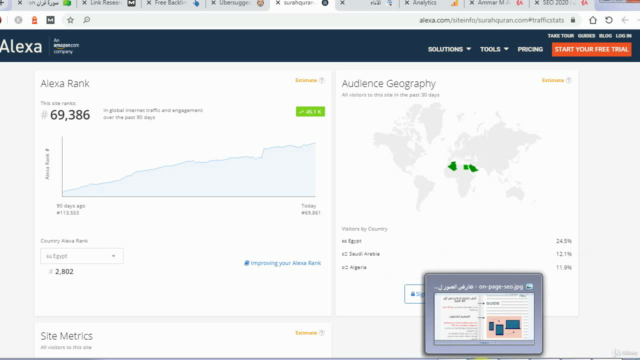The image size is (640, 360).
Task: Click the Take Tour link
Action: click(x=560, y=36)
